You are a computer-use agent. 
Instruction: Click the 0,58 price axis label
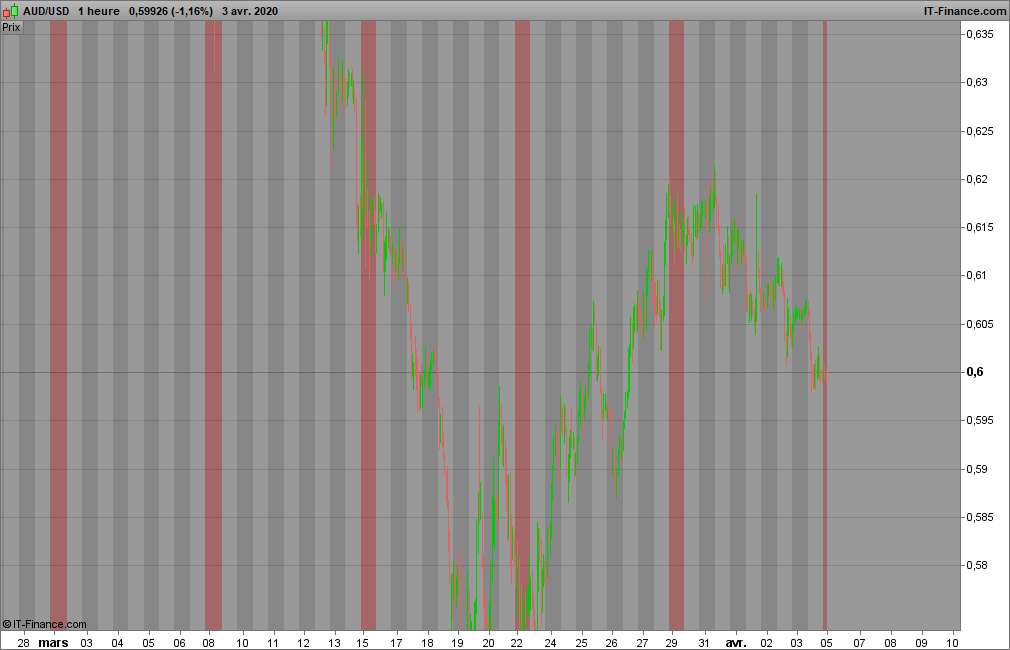tap(977, 566)
